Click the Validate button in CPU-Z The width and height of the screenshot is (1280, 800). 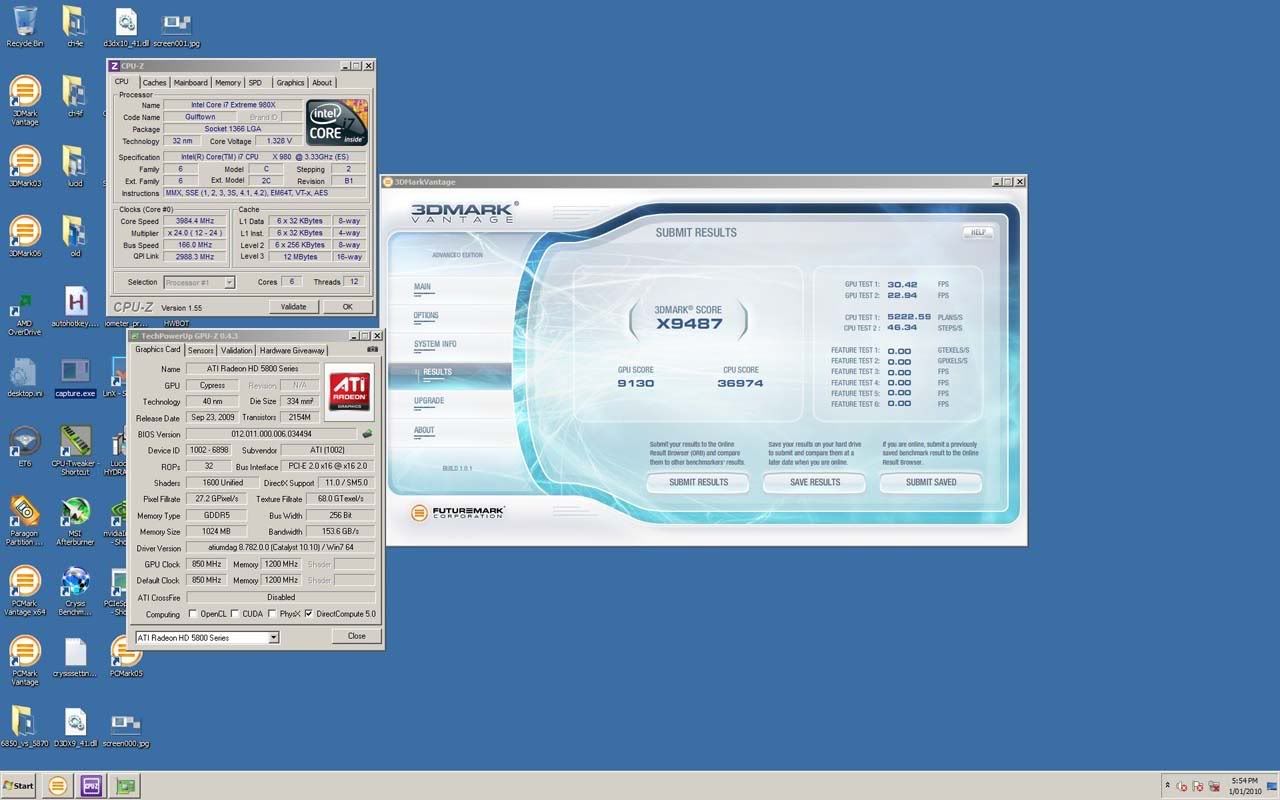coord(293,307)
